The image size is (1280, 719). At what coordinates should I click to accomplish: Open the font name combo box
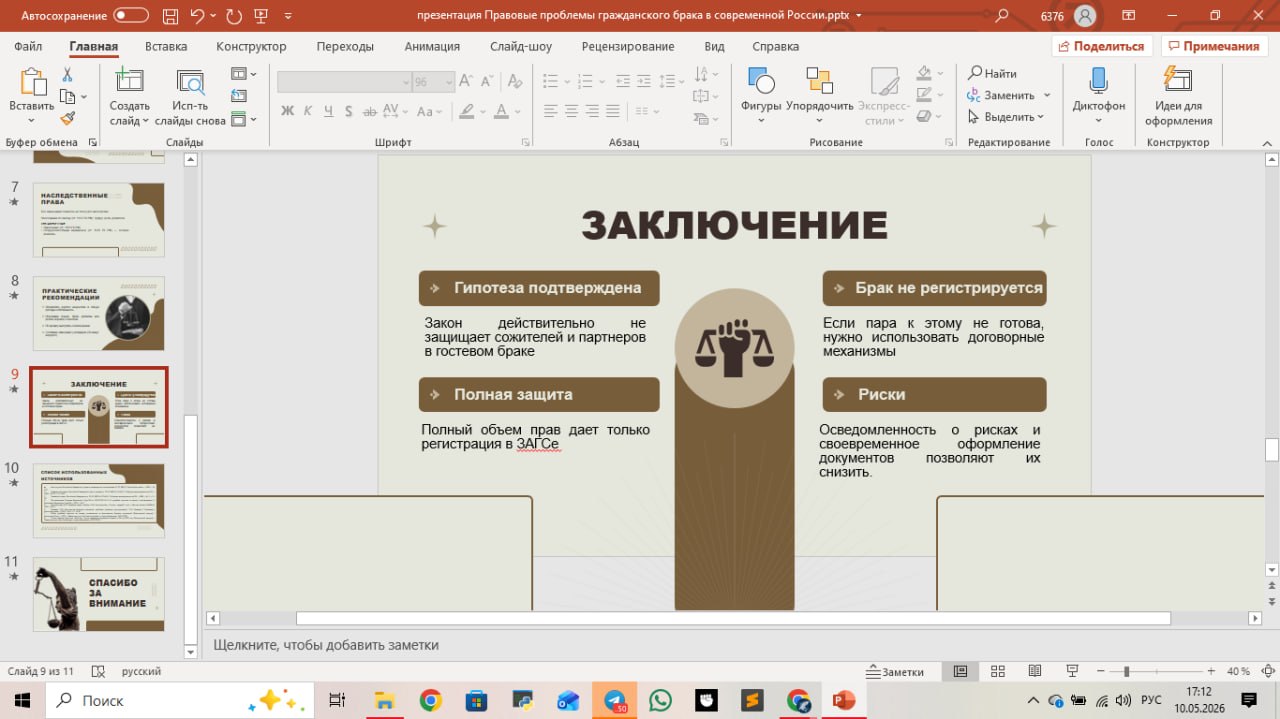(x=344, y=82)
